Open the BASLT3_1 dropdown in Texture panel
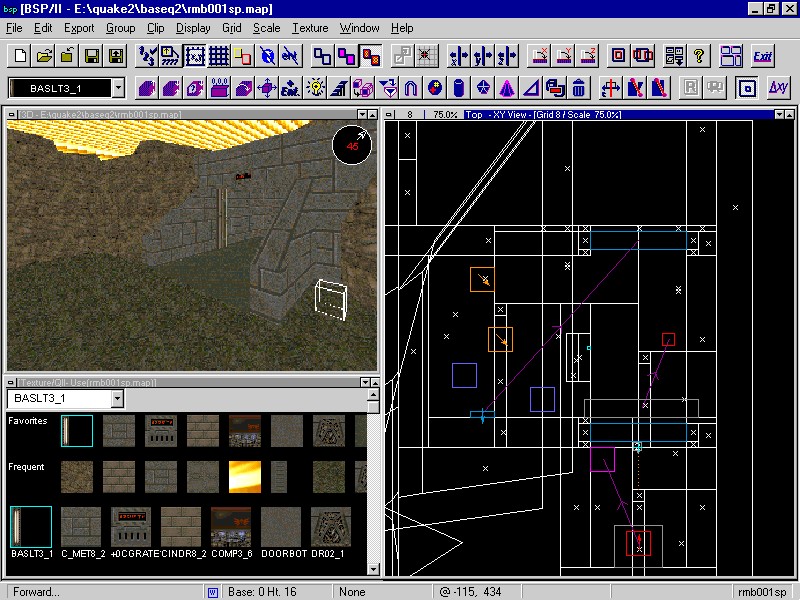Viewport: 800px width, 600px height. click(117, 398)
